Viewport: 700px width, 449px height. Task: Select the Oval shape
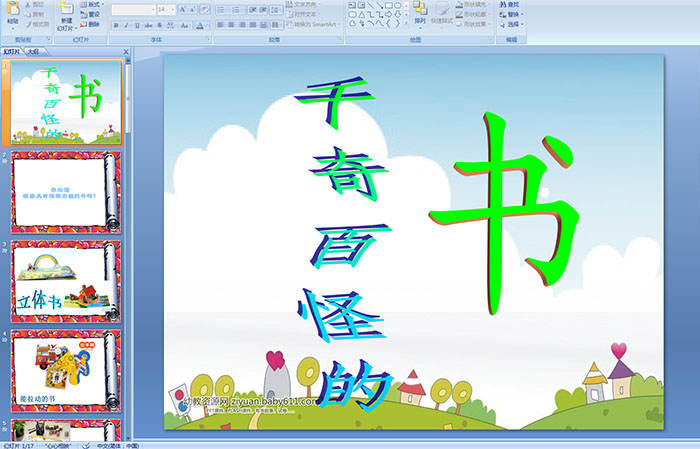pyautogui.click(x=398, y=5)
